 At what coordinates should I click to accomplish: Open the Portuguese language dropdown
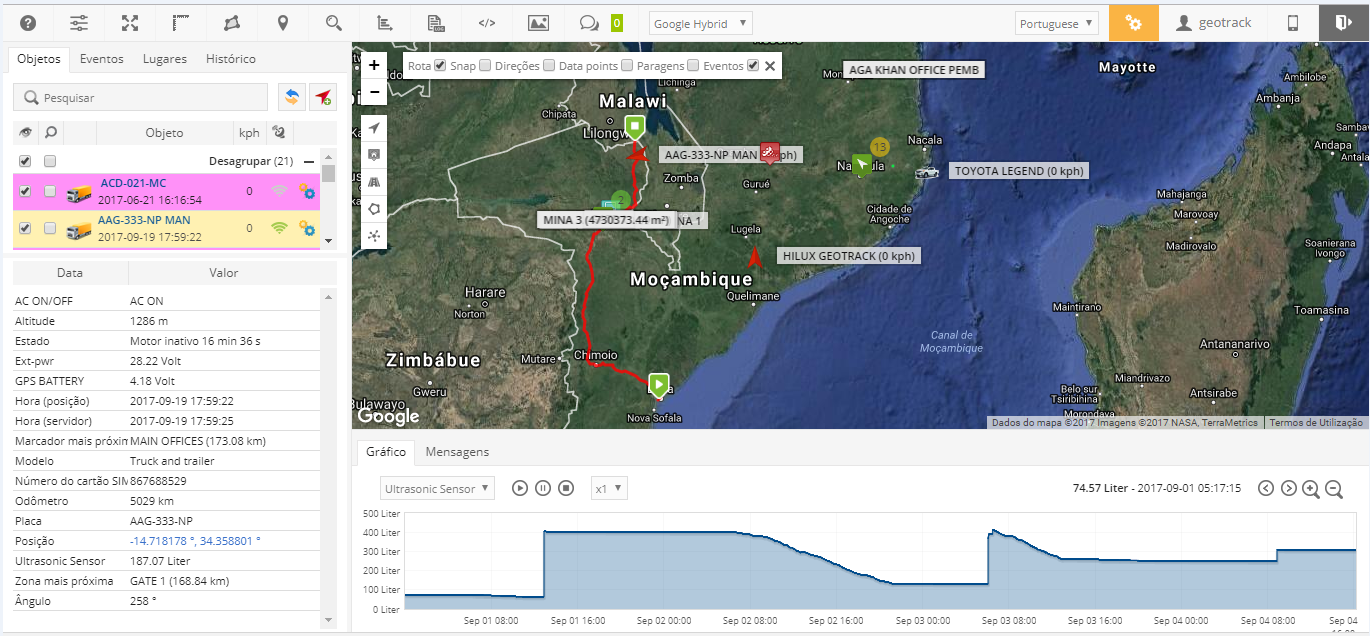point(1056,24)
